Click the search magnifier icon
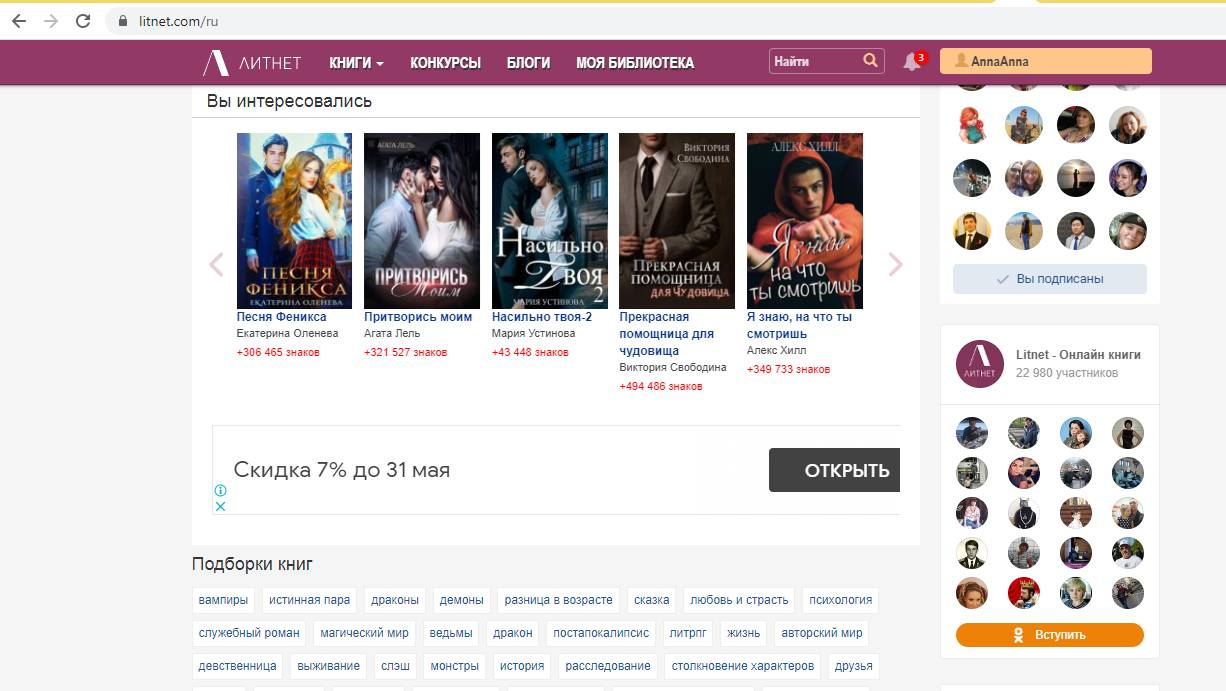This screenshot has height=691, width=1226. click(x=870, y=61)
